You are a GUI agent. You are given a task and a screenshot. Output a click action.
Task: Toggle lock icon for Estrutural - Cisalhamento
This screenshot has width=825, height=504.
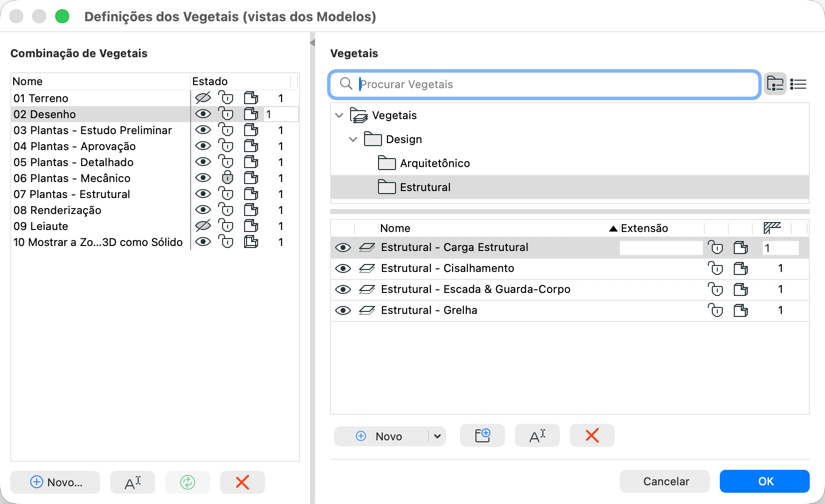(x=716, y=268)
